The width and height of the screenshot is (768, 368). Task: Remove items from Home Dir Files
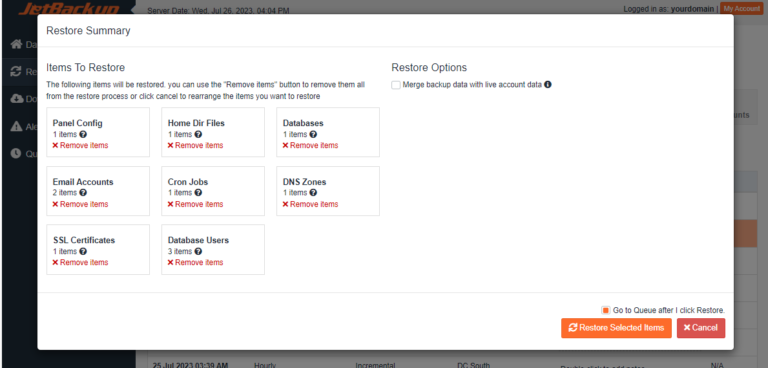click(x=195, y=146)
